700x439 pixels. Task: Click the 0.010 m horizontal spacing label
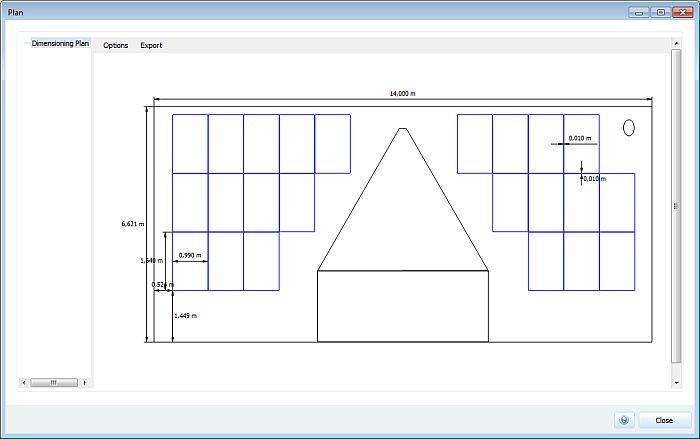(x=579, y=138)
